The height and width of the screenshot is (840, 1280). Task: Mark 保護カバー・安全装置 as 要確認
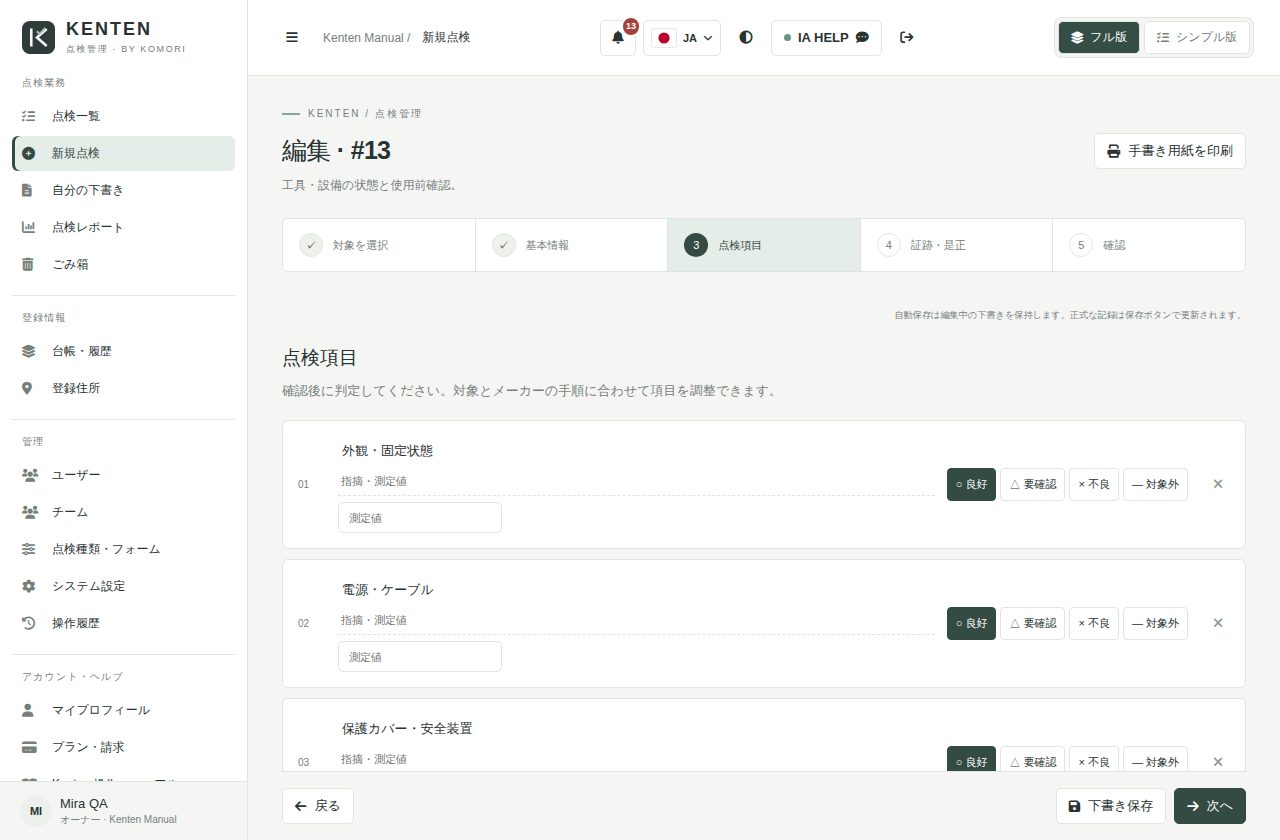1032,759
